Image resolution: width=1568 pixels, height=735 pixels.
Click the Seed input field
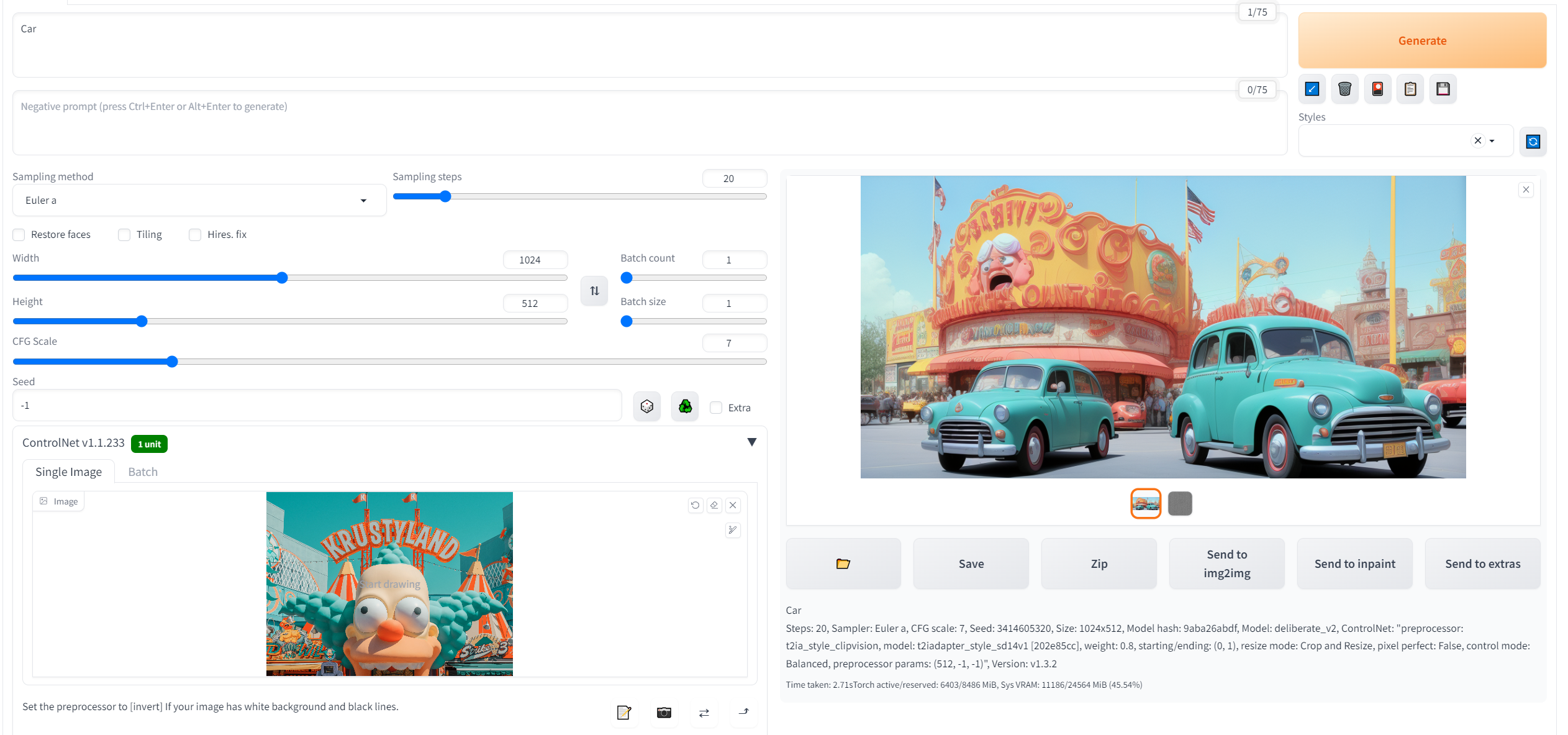coord(317,406)
